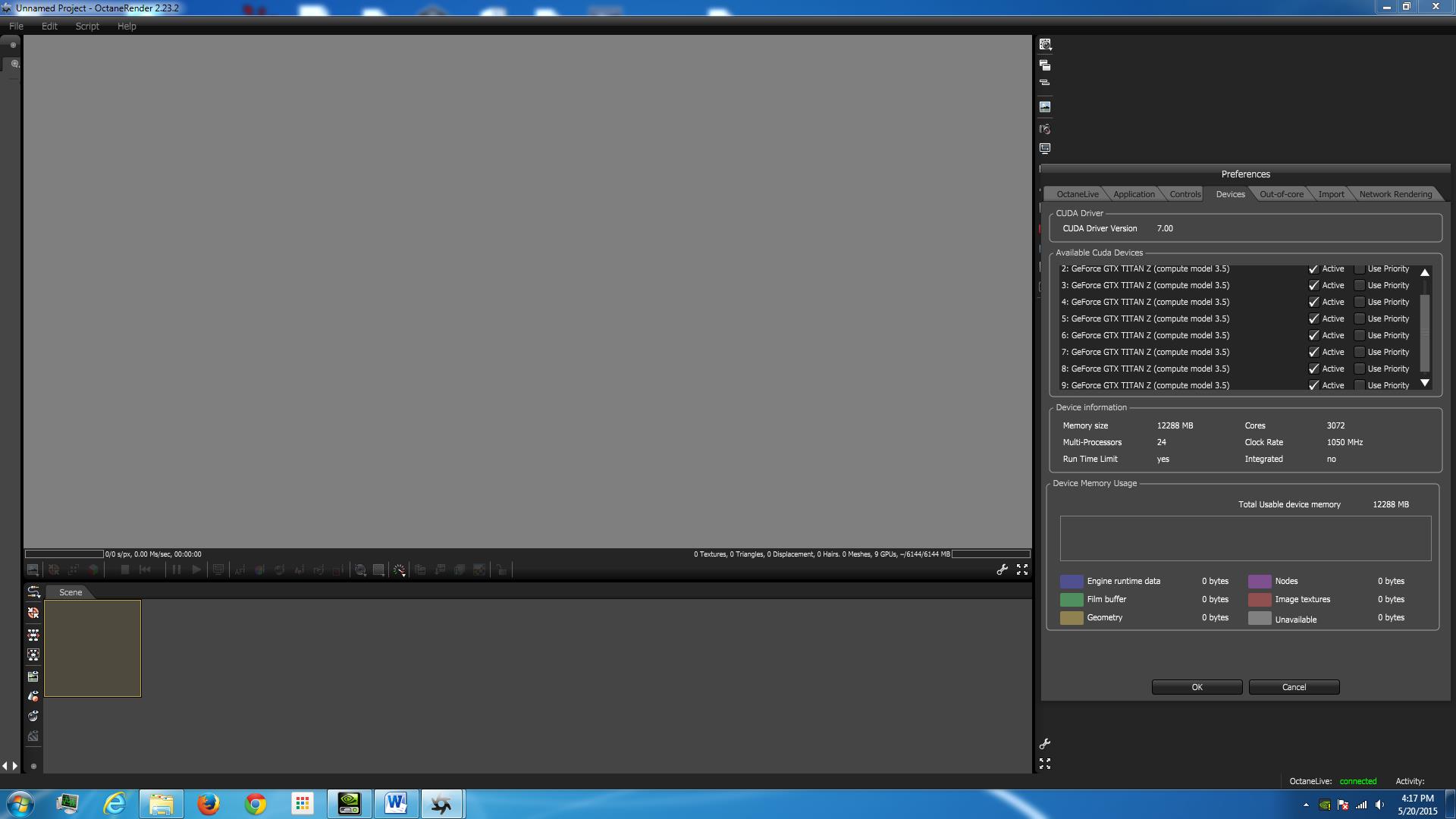This screenshot has height=819, width=1456.
Task: Enable Use Priority for device 5
Action: pyautogui.click(x=1360, y=319)
